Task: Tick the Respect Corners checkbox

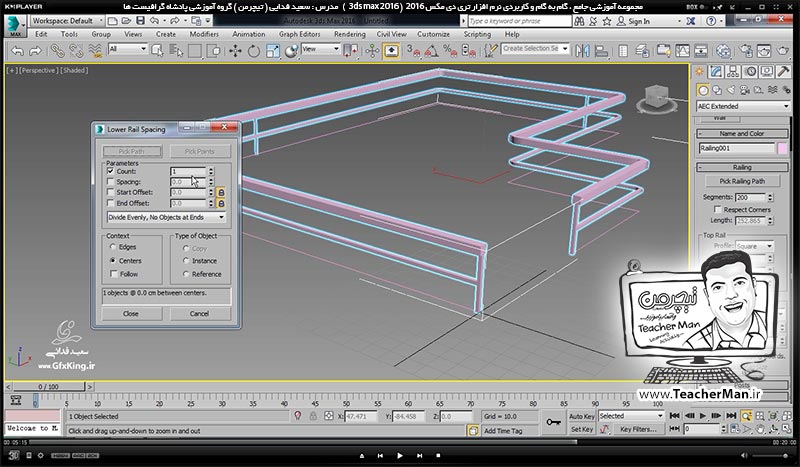Action: click(717, 209)
